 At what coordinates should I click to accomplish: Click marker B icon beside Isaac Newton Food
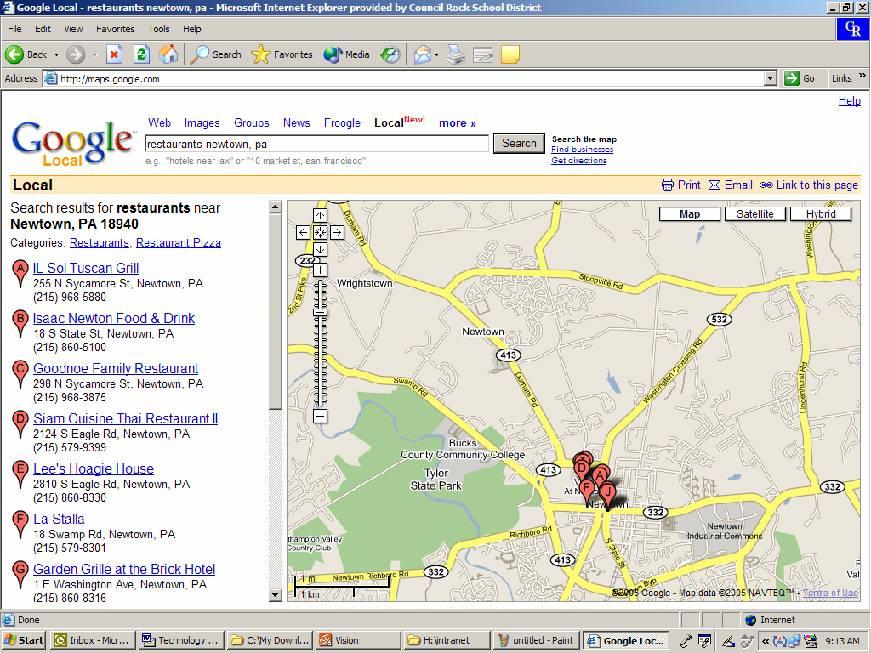(x=21, y=323)
